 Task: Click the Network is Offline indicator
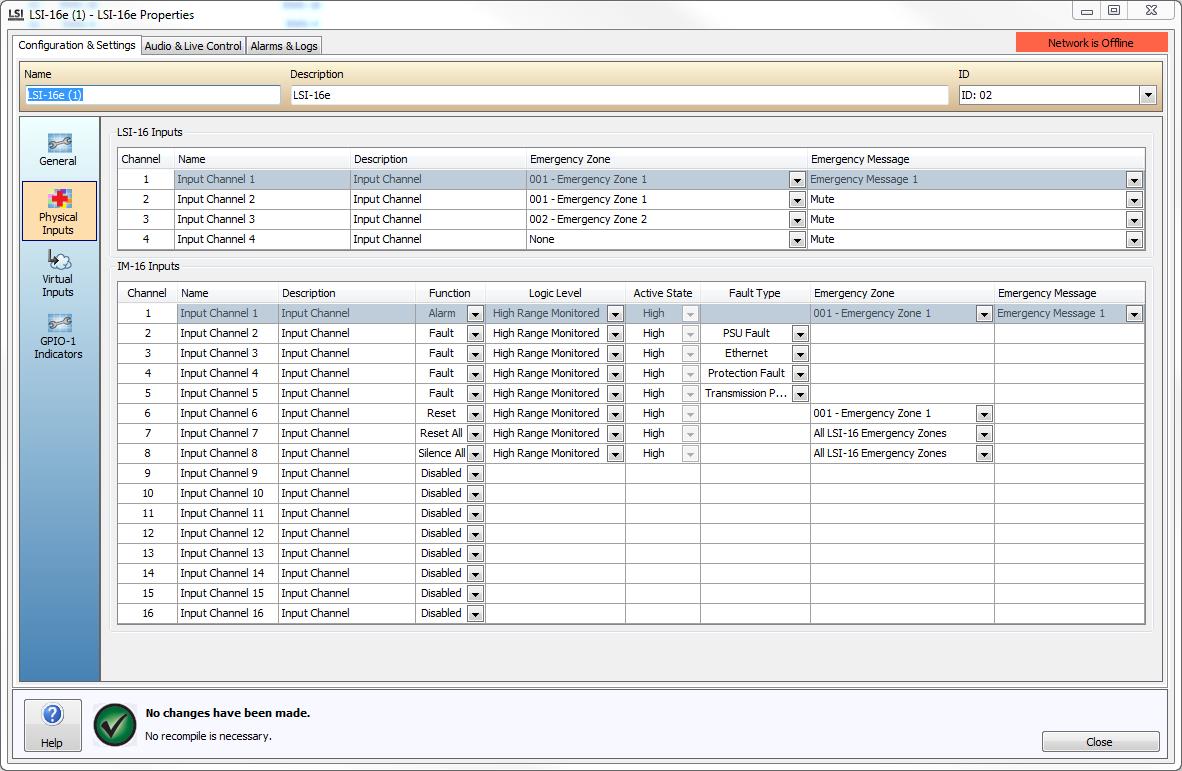1091,43
